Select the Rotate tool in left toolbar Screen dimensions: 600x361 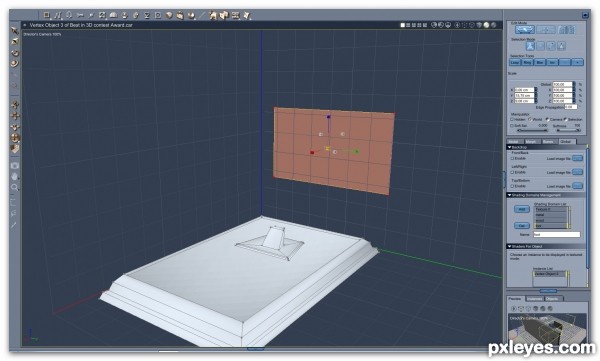click(15, 52)
